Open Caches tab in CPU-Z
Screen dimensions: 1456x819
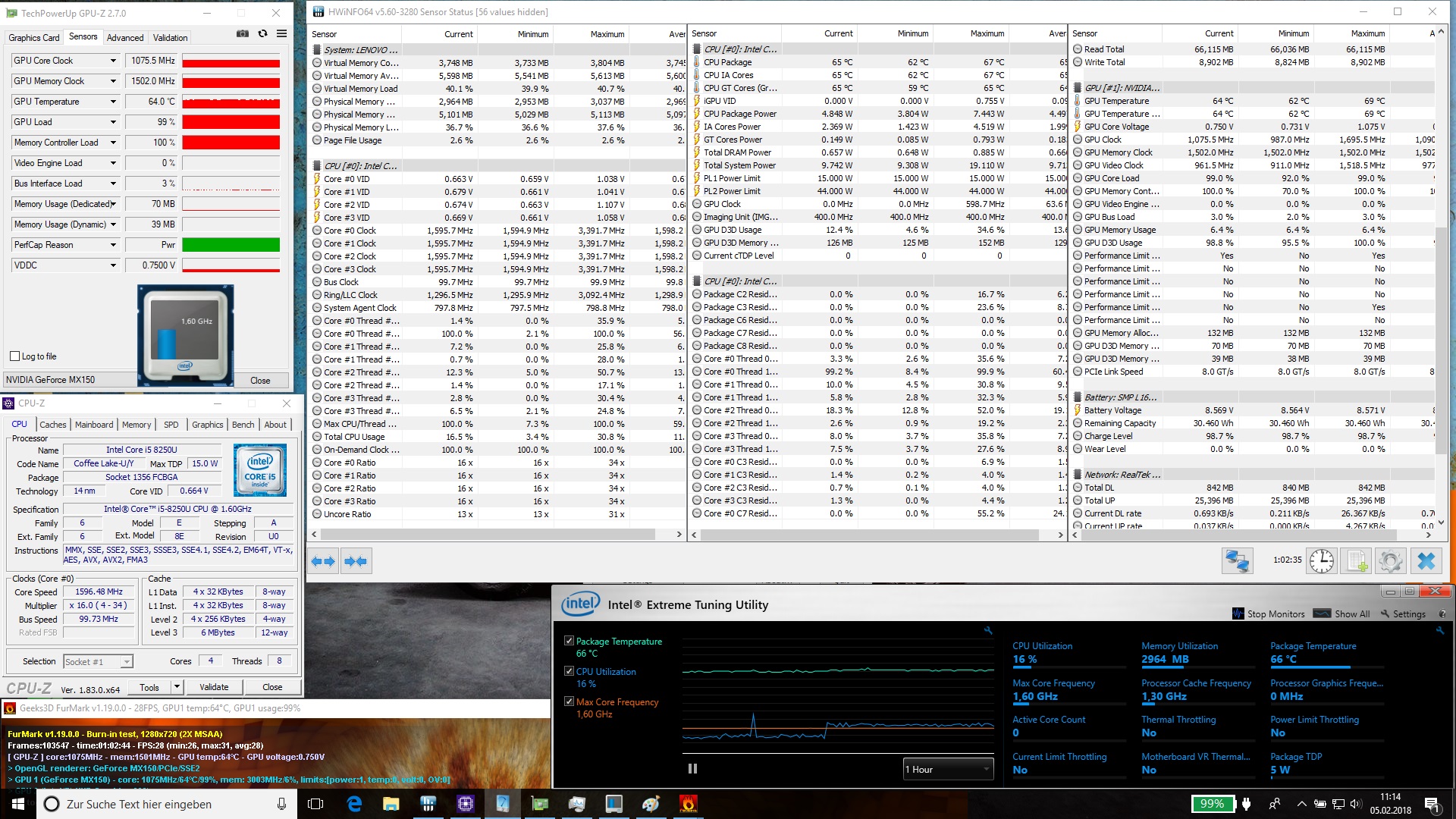[53, 425]
